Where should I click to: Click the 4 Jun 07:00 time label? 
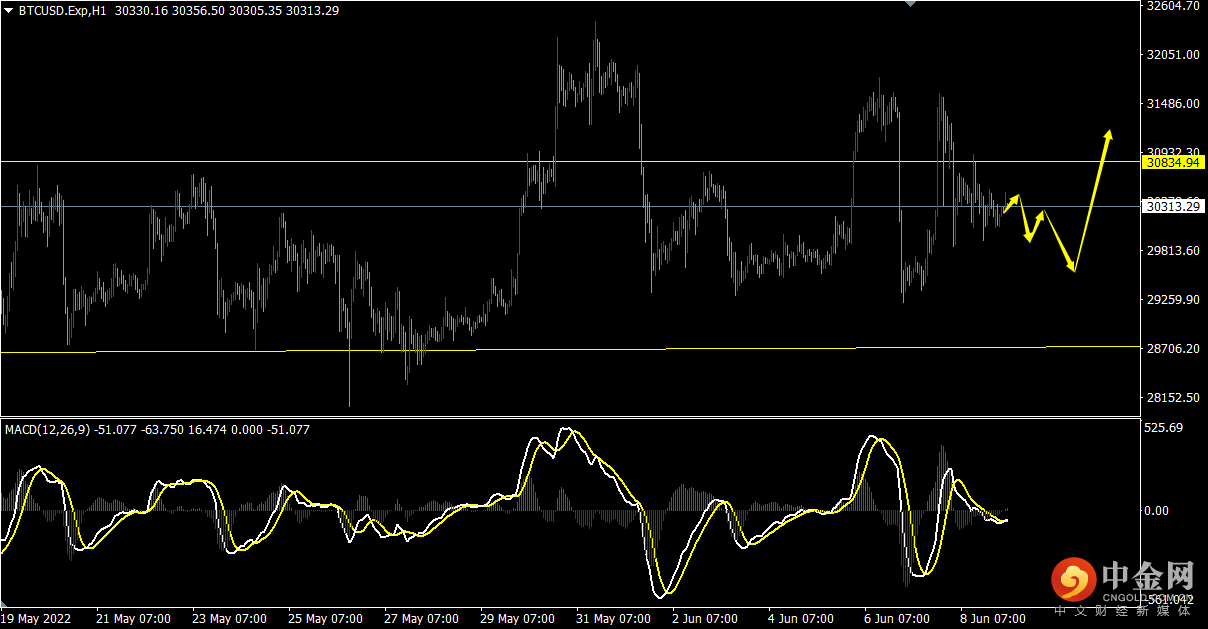click(802, 619)
